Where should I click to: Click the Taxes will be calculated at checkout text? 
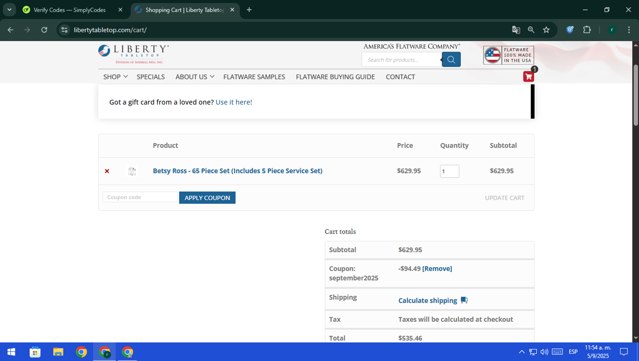pos(456,319)
